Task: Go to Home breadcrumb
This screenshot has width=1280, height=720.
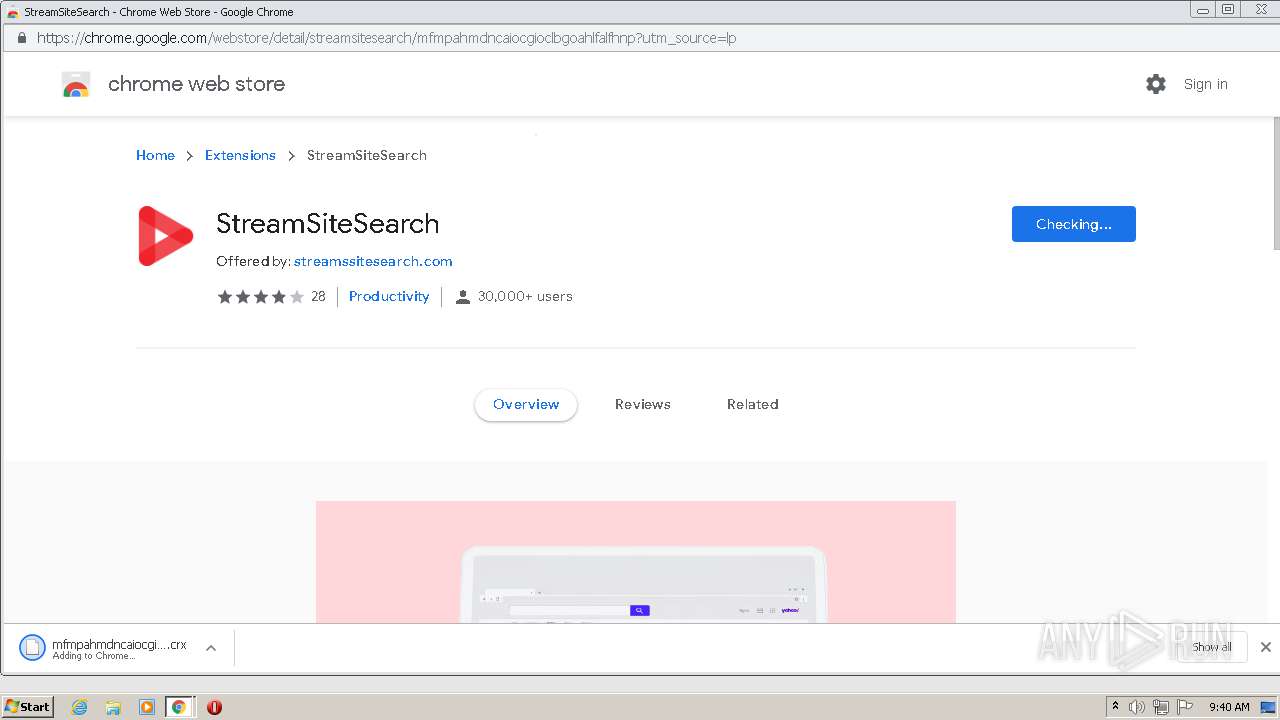Action: [155, 155]
